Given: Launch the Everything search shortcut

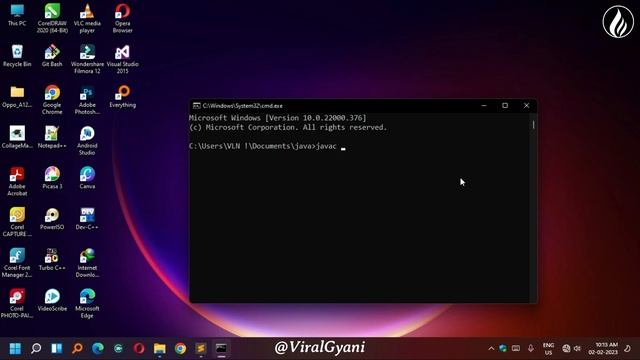Looking at the screenshot, I should (x=122, y=97).
